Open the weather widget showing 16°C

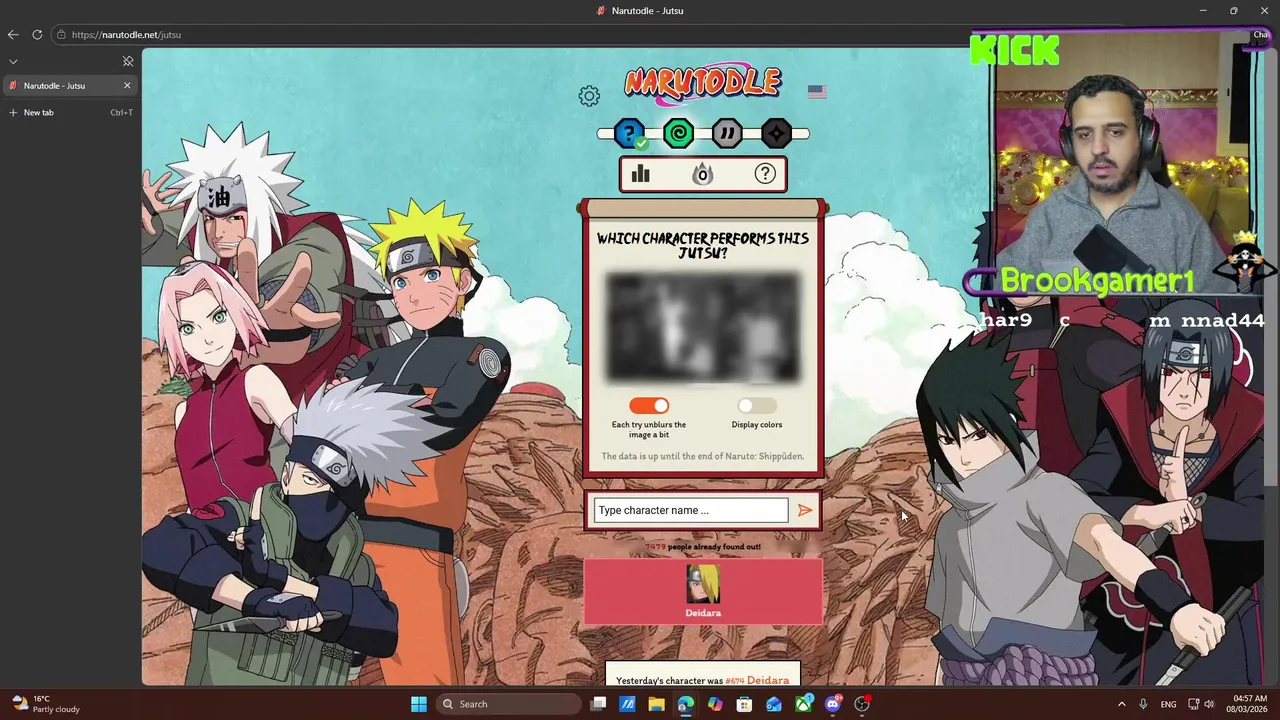pyautogui.click(x=45, y=704)
